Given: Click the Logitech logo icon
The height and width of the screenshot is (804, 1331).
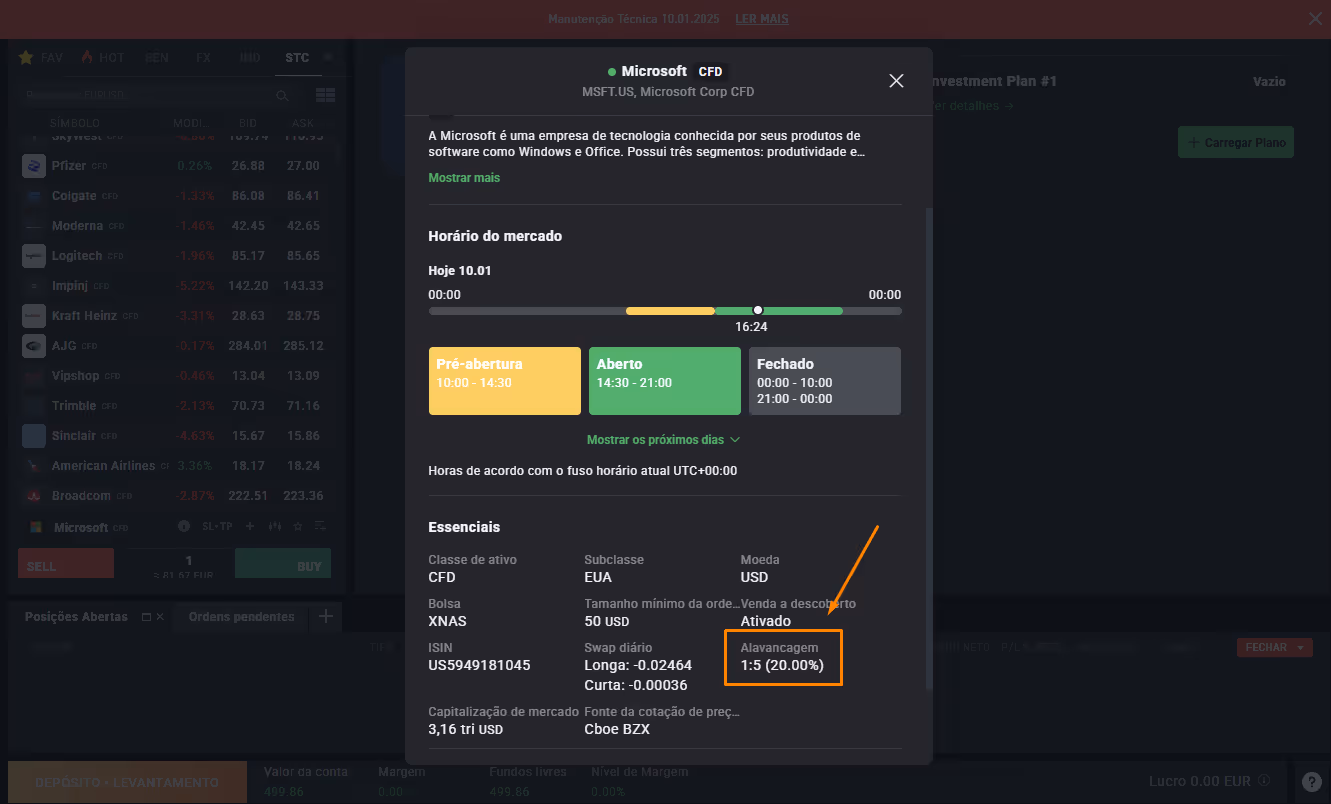Looking at the screenshot, I should pos(34,256).
